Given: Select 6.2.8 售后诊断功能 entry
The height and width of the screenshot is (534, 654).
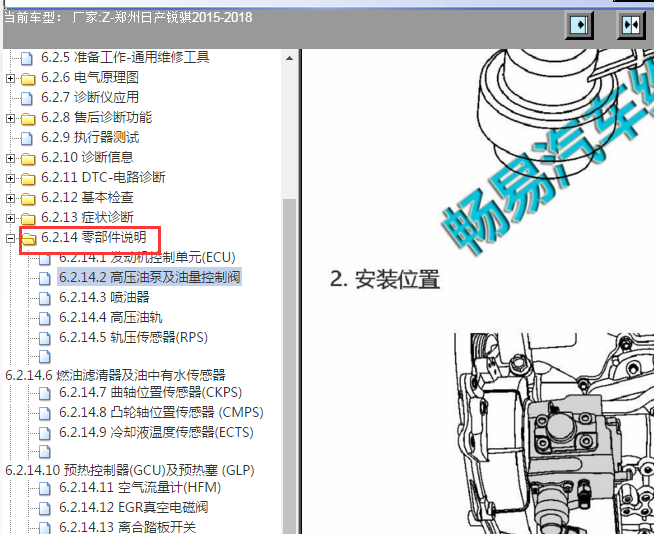Looking at the screenshot, I should 96,117.
